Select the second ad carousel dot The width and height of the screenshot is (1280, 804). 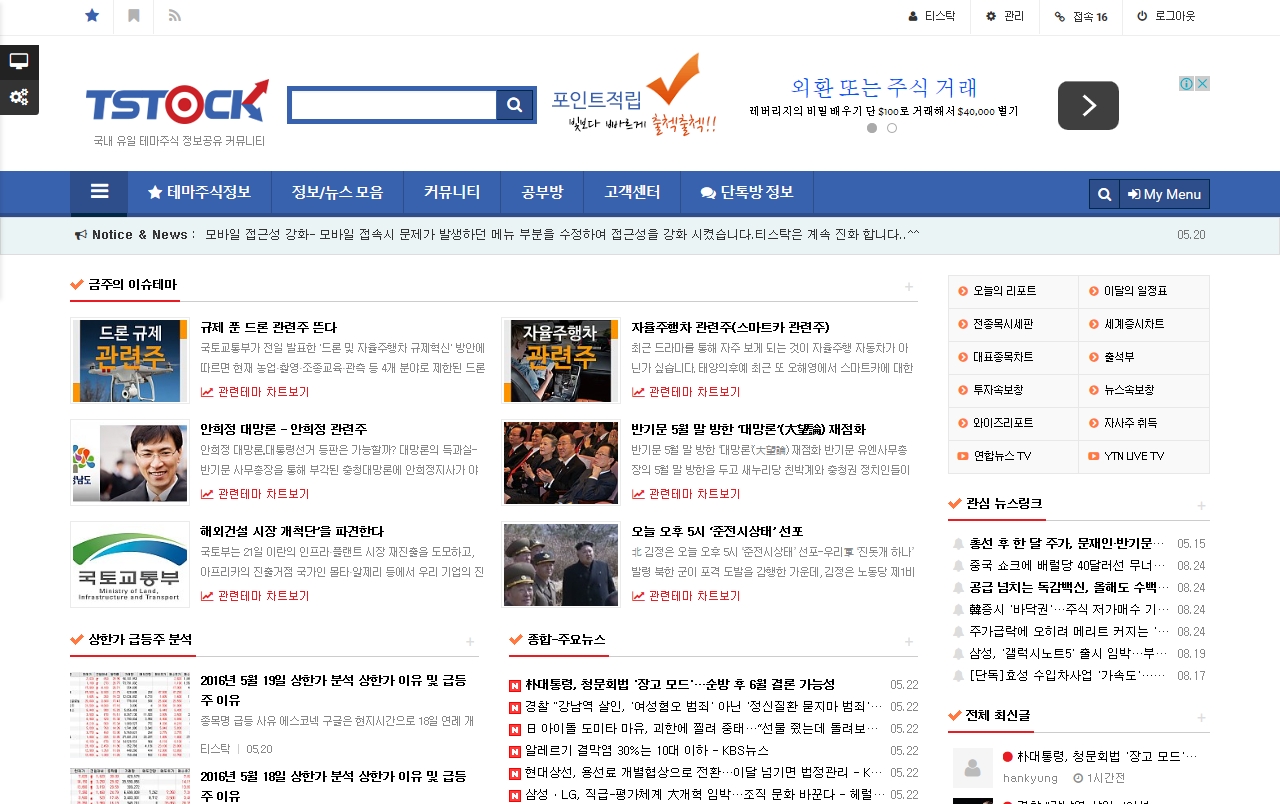click(x=892, y=128)
